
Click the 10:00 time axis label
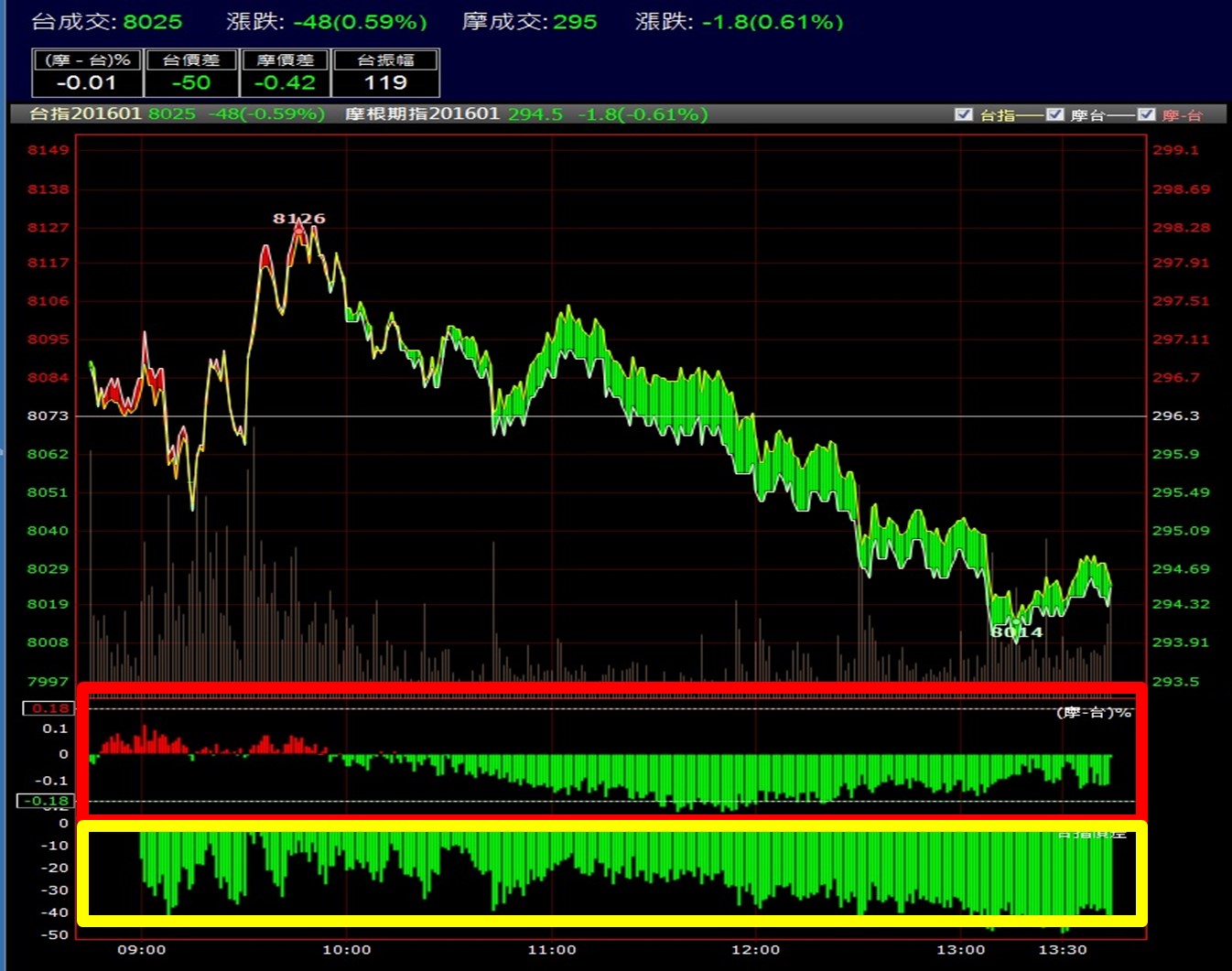(x=347, y=950)
